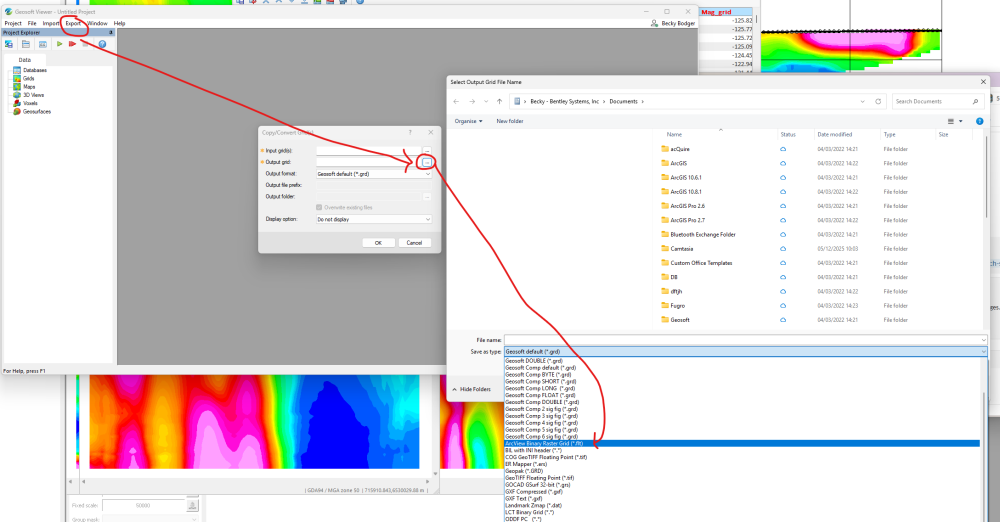This screenshot has width=1000, height=522.
Task: Open the Import menu
Action: (50, 24)
